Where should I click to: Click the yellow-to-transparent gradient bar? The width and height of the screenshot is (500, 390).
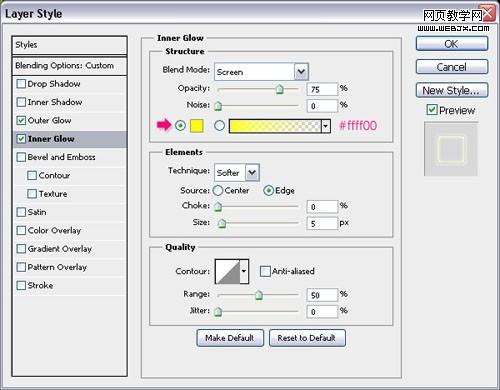tap(275, 126)
